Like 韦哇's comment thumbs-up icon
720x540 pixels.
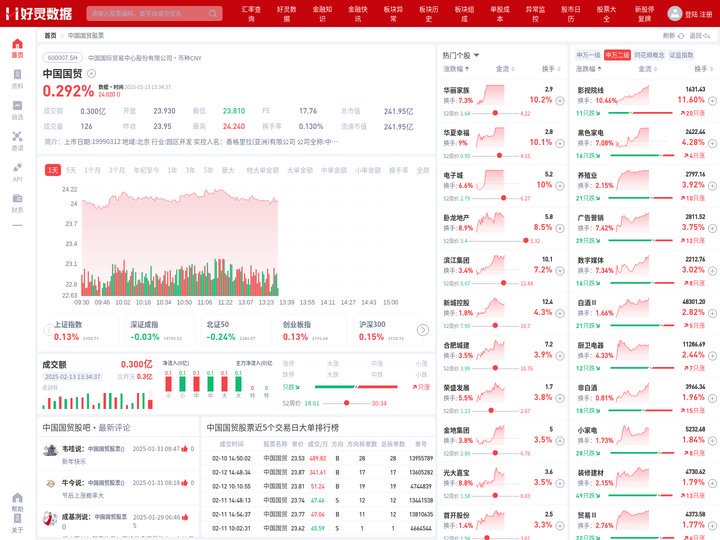185,449
